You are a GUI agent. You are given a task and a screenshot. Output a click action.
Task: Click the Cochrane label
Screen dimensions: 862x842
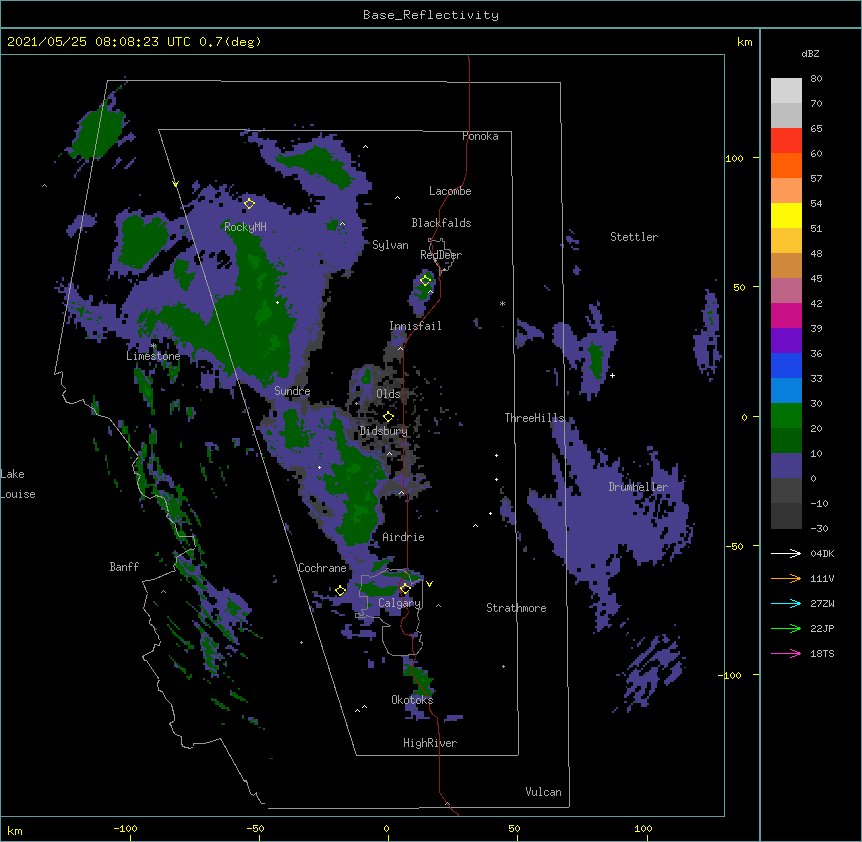(x=322, y=568)
